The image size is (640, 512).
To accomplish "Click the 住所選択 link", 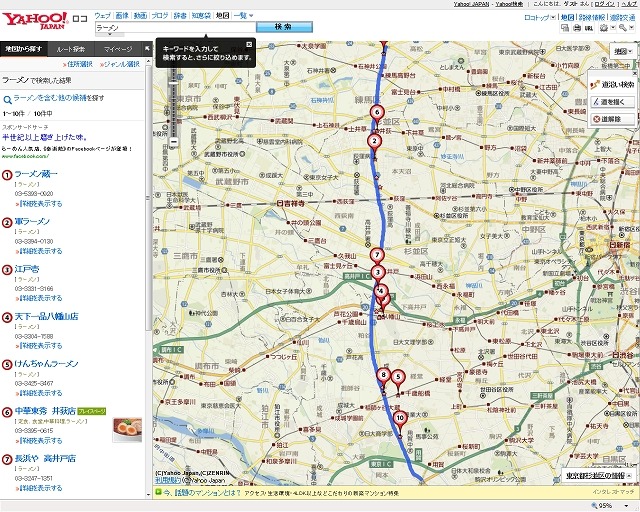I will tap(80, 64).
